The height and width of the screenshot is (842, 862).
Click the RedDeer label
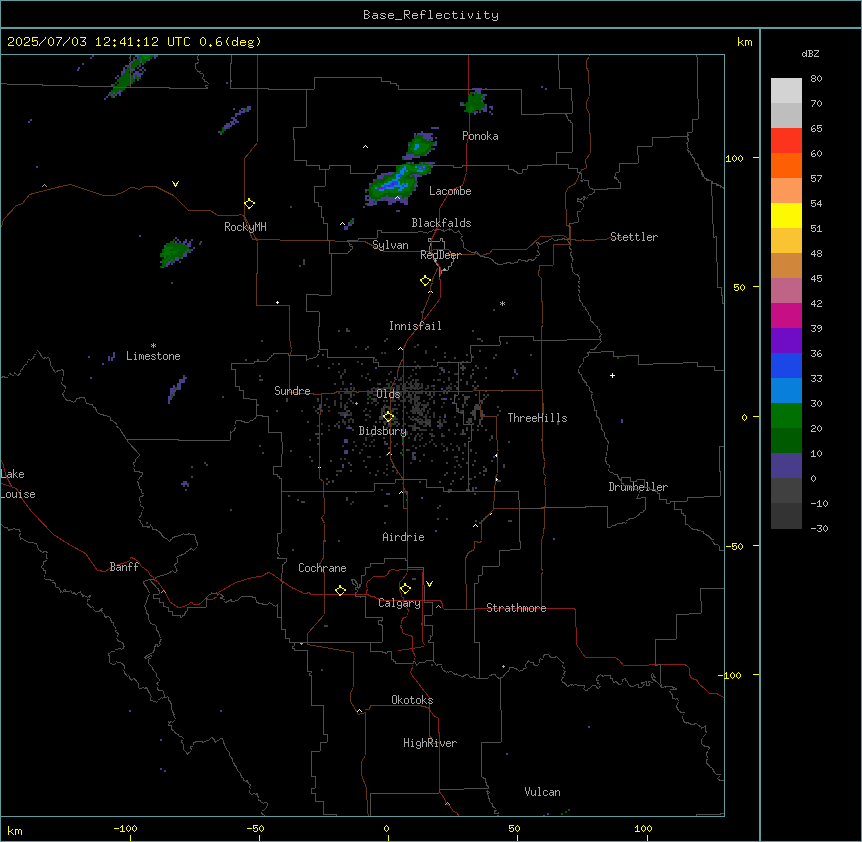pos(440,255)
